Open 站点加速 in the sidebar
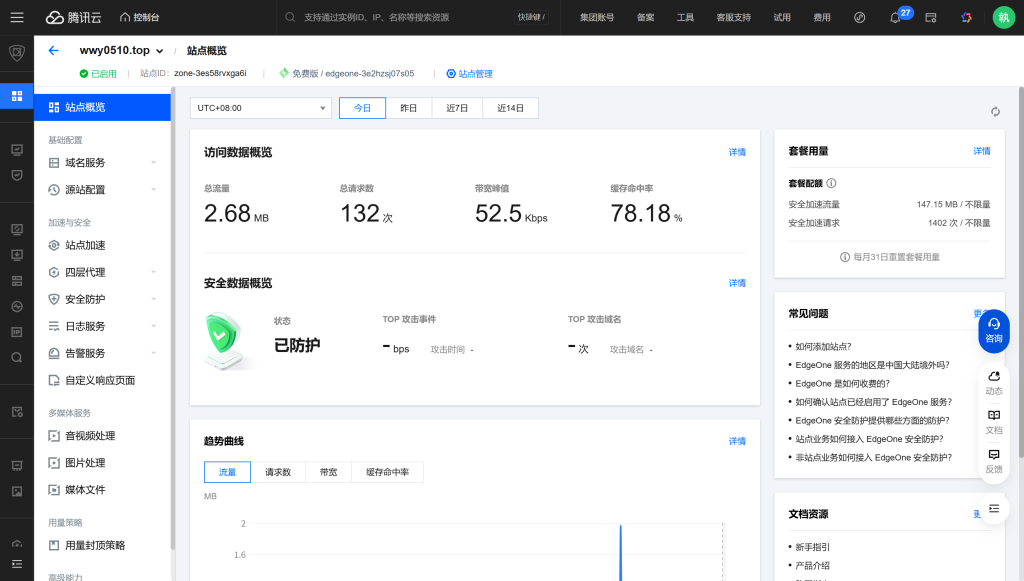The height and width of the screenshot is (581, 1024). coord(85,245)
